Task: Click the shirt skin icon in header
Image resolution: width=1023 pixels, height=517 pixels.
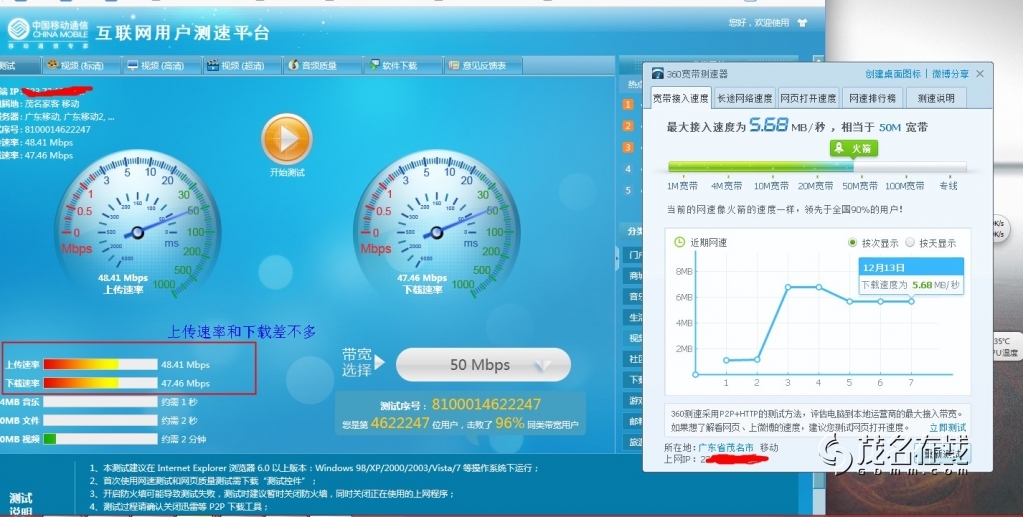Action: 802,23
